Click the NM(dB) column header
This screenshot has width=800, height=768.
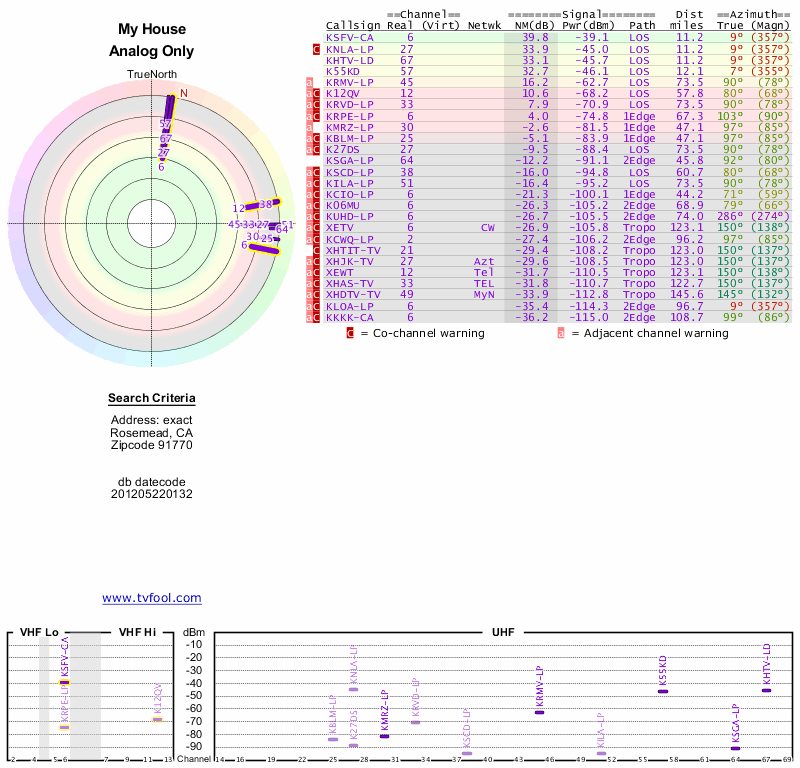pyautogui.click(x=535, y=25)
